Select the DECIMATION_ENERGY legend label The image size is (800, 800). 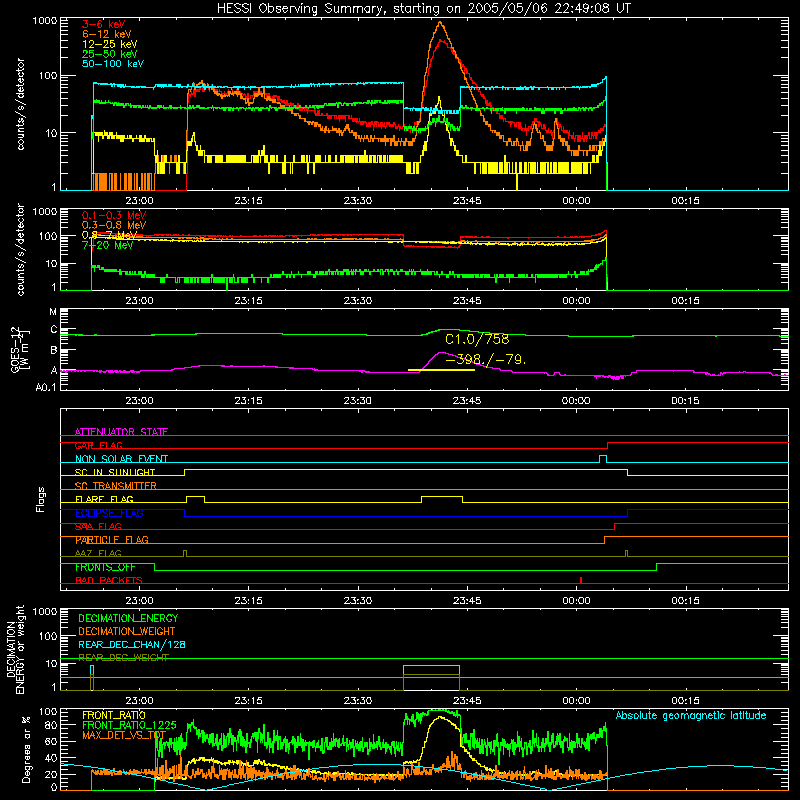coord(128,618)
